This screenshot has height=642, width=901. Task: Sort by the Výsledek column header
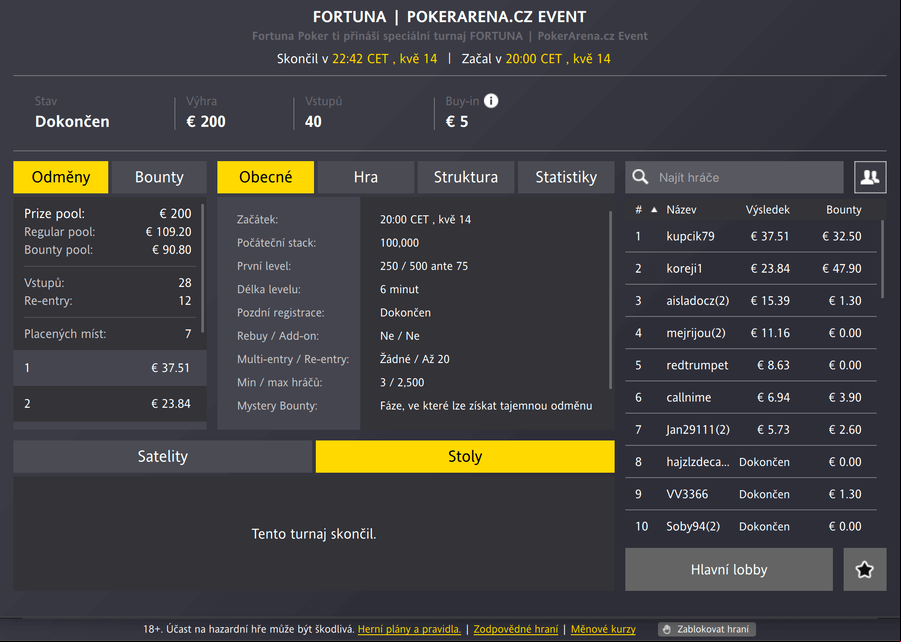(x=767, y=210)
